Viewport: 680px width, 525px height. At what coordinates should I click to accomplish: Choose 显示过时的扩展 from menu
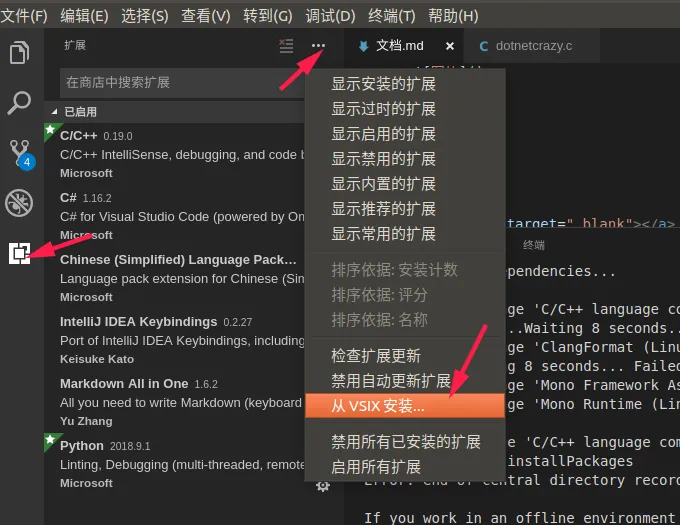405,109
